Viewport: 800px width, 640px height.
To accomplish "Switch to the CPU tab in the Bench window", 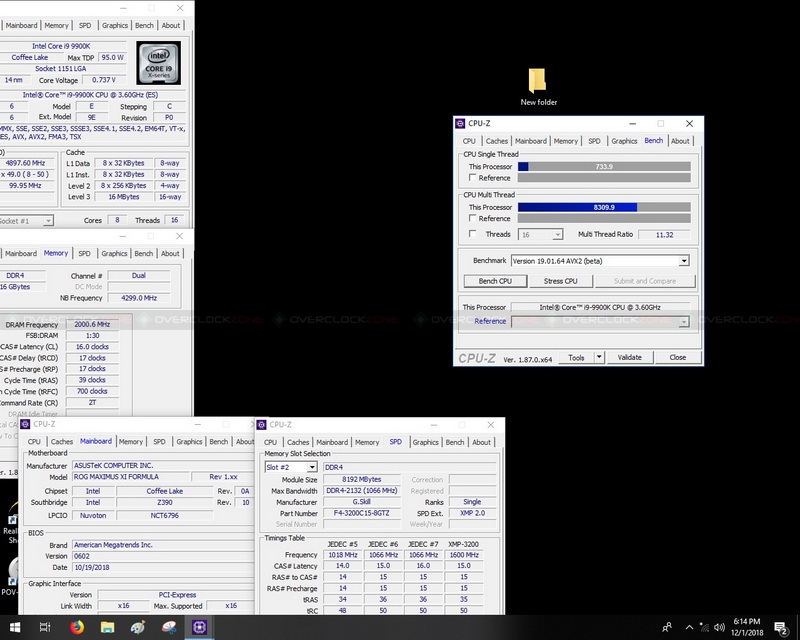I will 469,141.
